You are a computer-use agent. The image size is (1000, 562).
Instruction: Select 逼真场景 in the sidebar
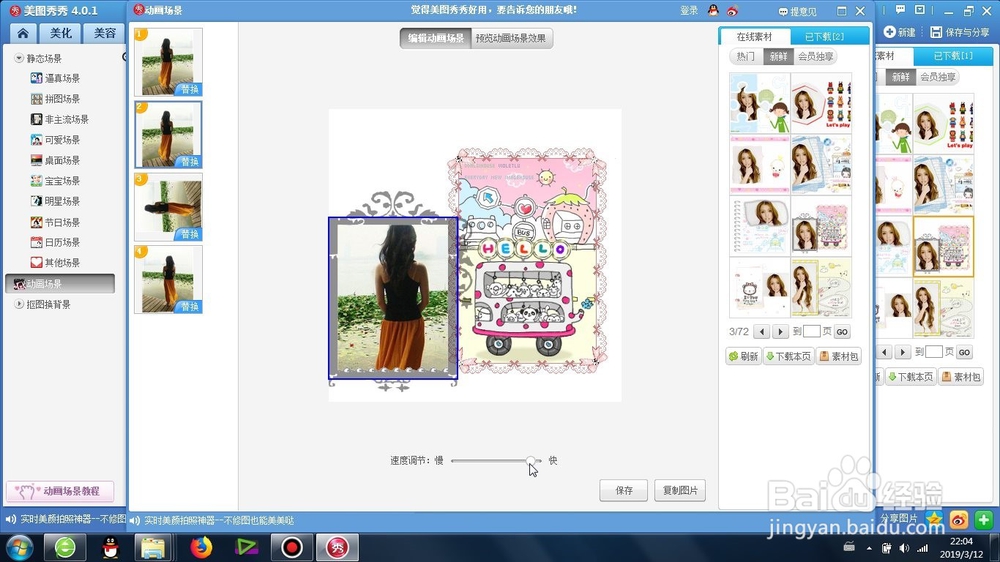[55, 78]
